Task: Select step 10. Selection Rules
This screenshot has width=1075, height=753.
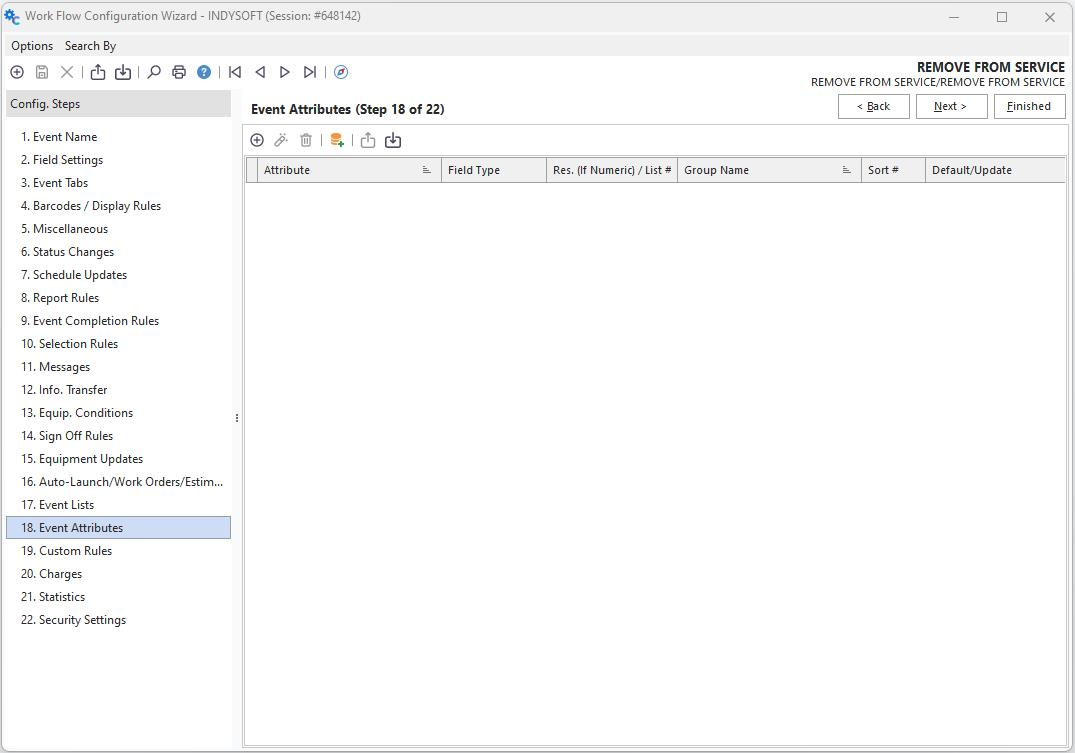Action: point(118,344)
